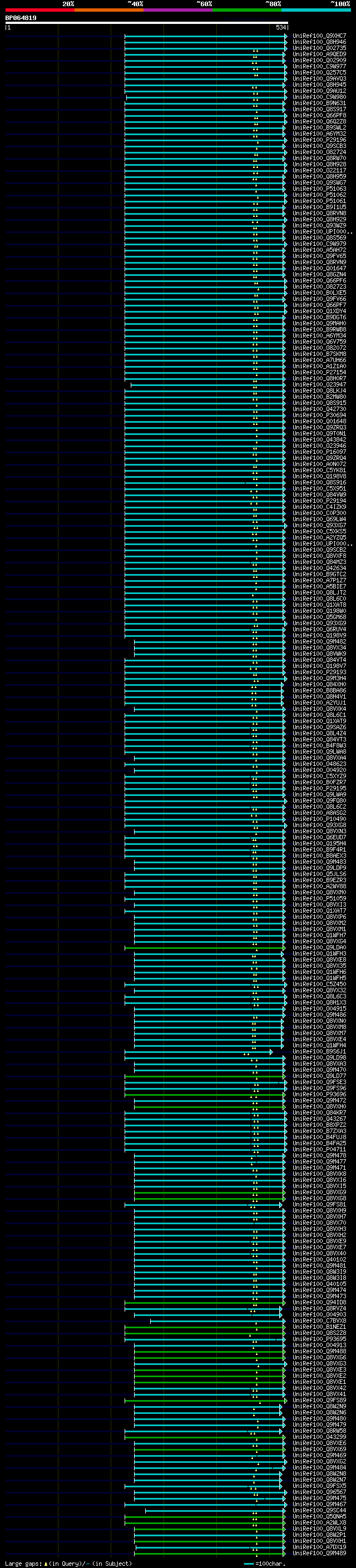Image resolution: width=356 pixels, height=1568 pixels.
Task: Open hit UniRef100_Q96567
Action: coord(319,1492)
